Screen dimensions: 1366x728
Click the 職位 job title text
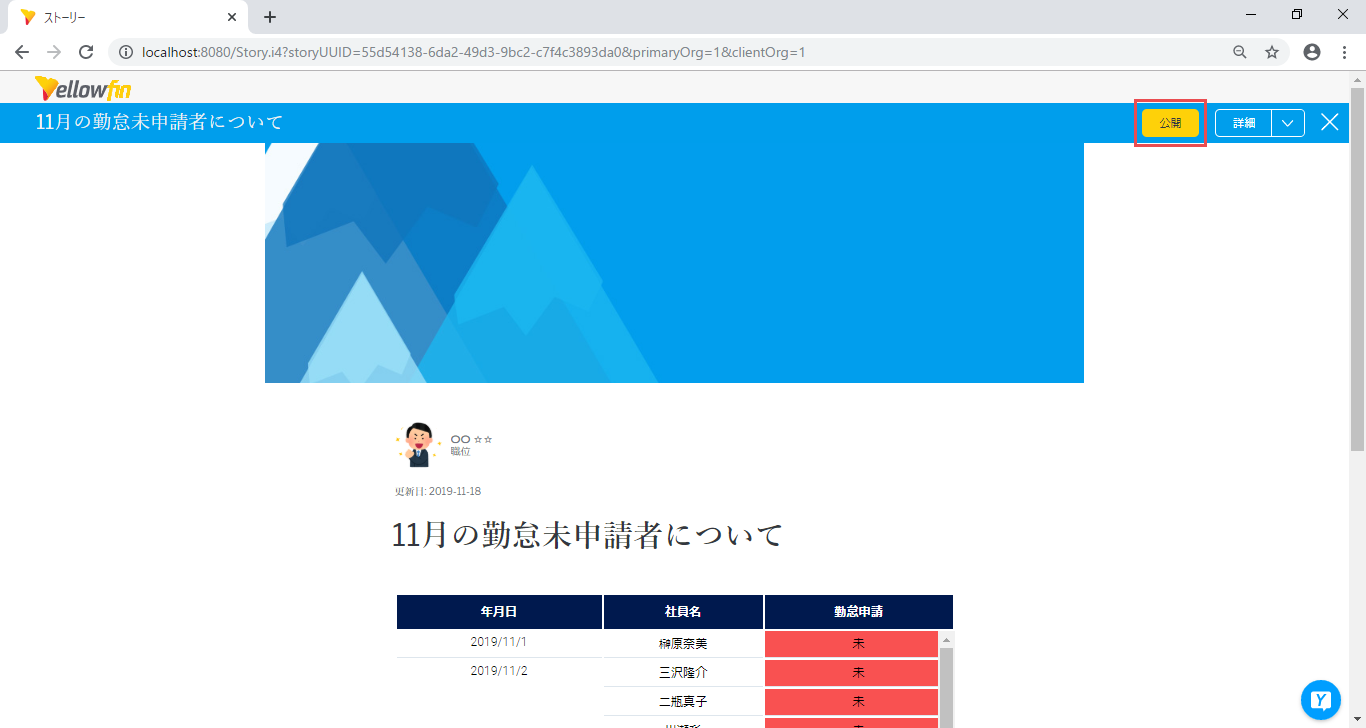coord(460,452)
